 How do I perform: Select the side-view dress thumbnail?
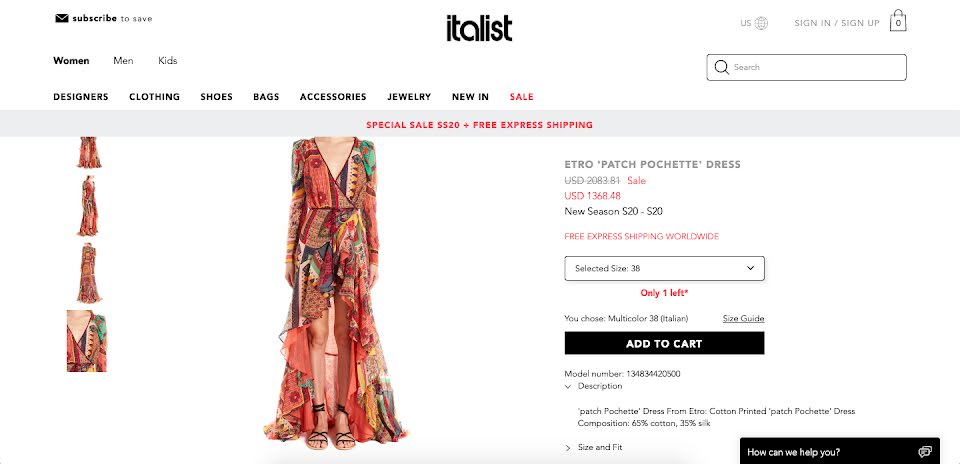click(x=88, y=206)
